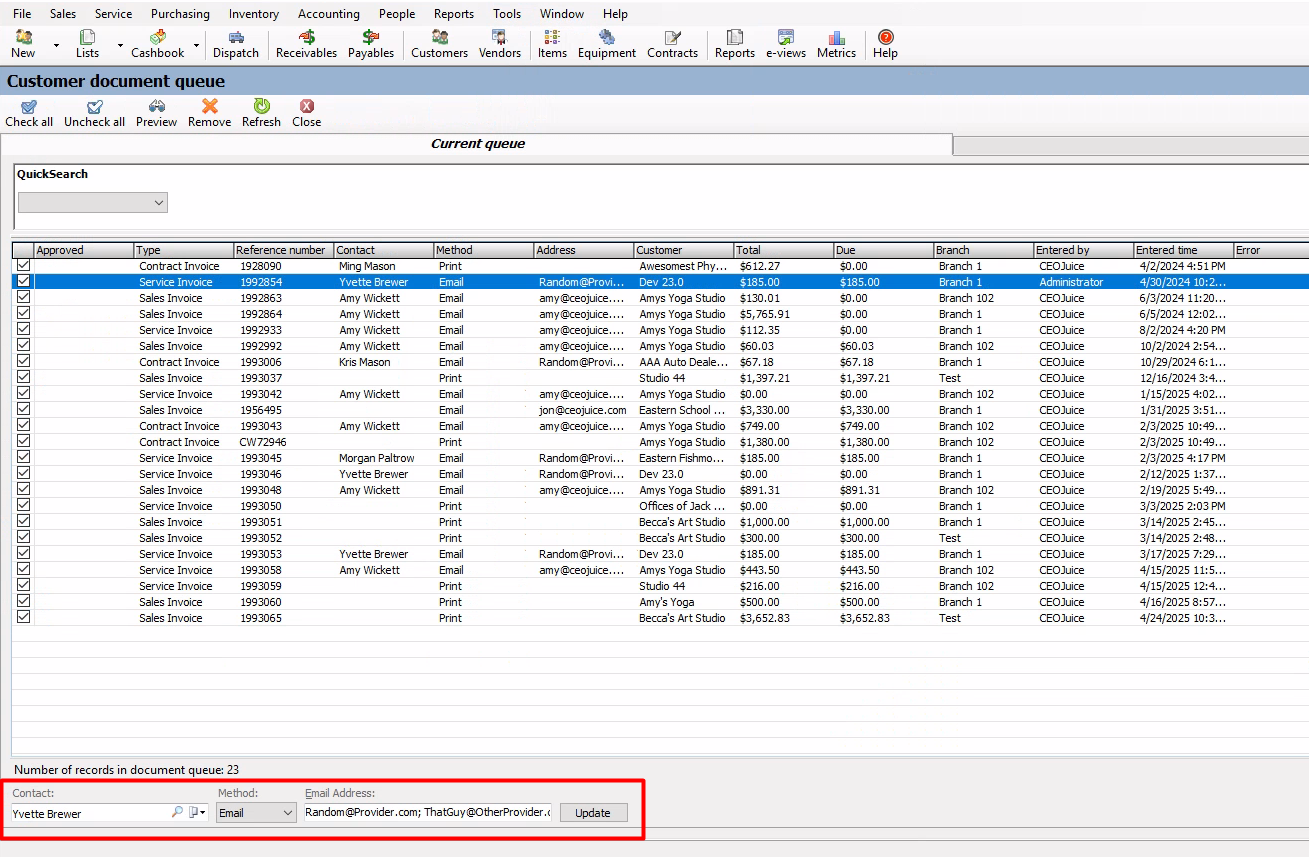
Task: Click the Email Address input field
Action: click(x=427, y=813)
